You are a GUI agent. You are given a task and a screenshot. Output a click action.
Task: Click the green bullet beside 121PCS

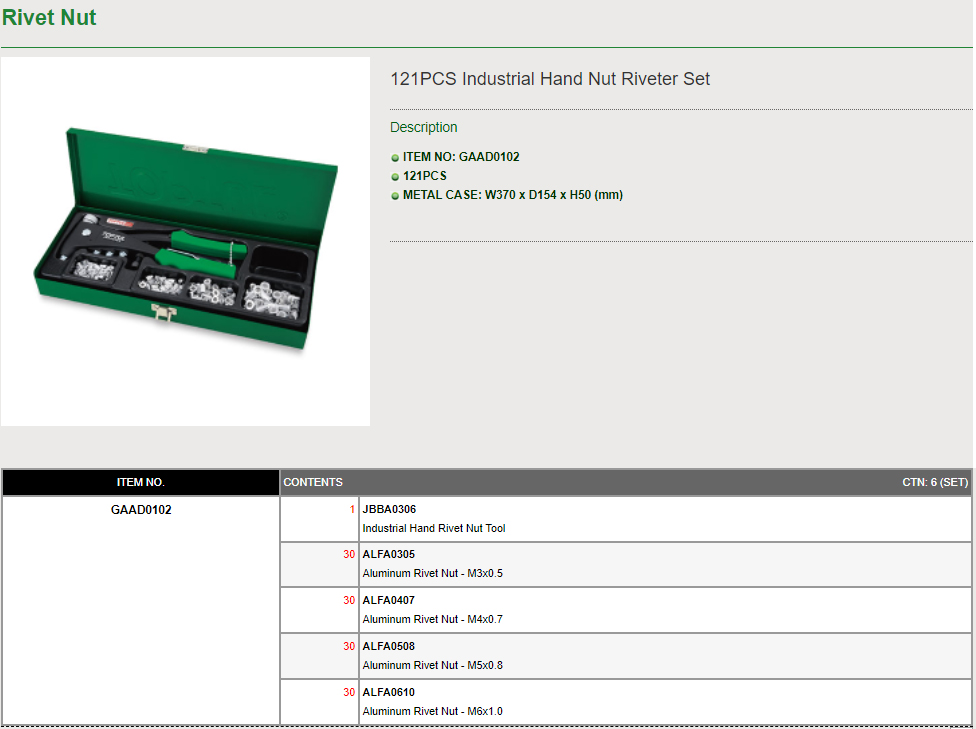coord(395,177)
